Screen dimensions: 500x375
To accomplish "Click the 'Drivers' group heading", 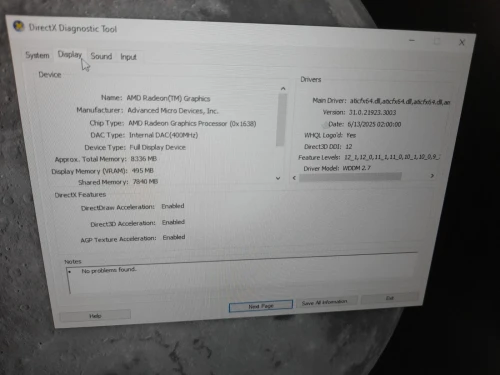I will (311, 79).
